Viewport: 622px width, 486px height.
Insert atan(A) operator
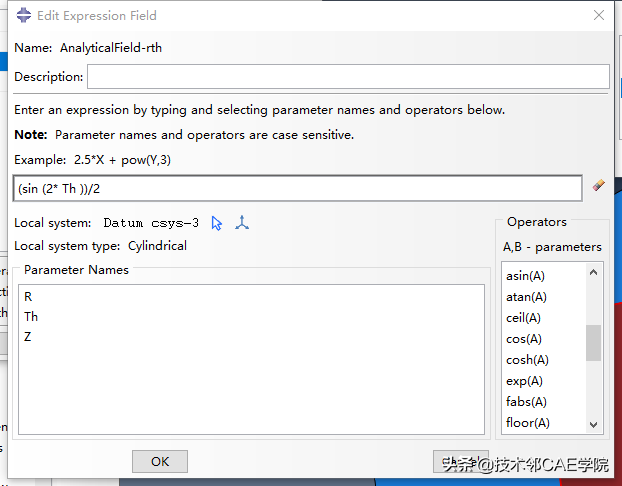pos(526,297)
